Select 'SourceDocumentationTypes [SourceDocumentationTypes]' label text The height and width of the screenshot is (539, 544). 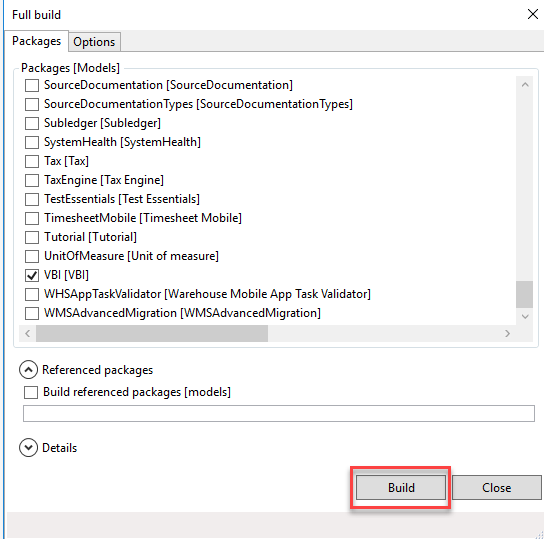[x=198, y=104]
